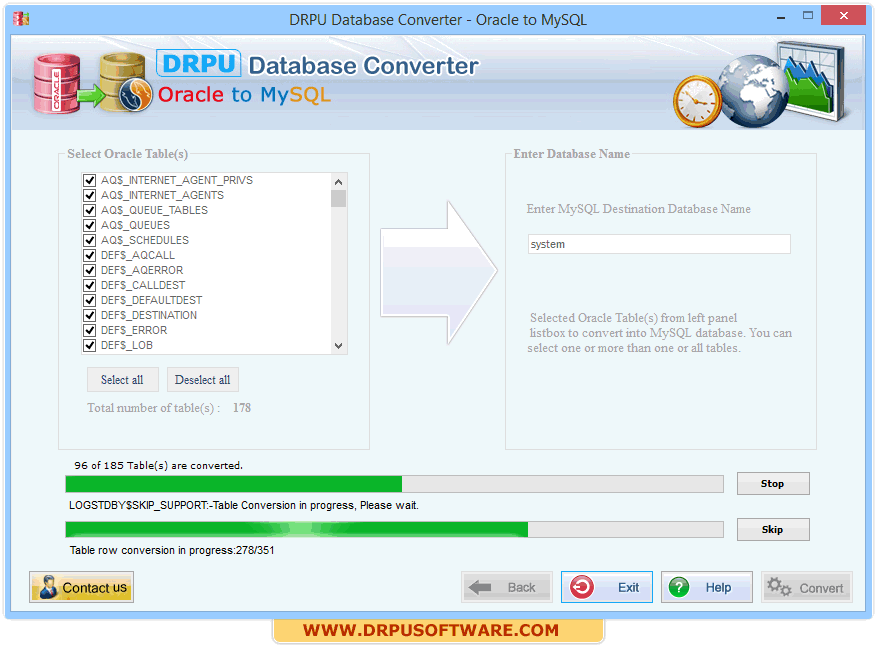Open the WWW.DRPUSOFTWARE.COM link
The width and height of the screenshot is (877, 646).
pyautogui.click(x=431, y=630)
